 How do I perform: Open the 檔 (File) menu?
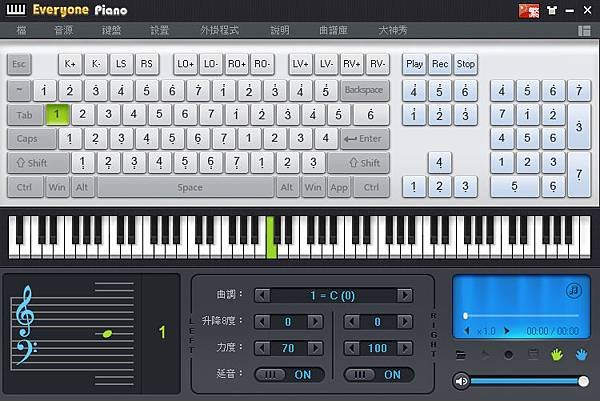point(22,30)
